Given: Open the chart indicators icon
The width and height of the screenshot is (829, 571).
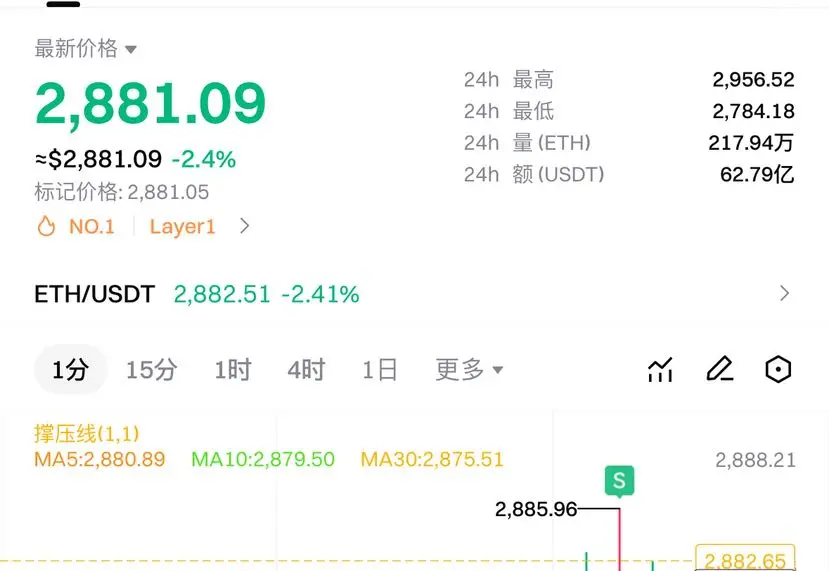Looking at the screenshot, I should (x=660, y=369).
